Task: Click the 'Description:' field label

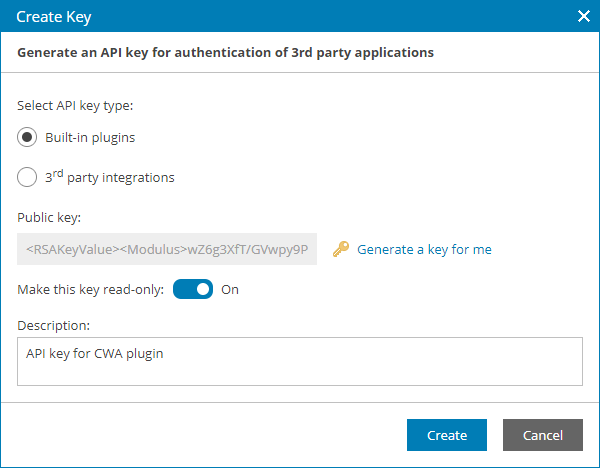Action: [54, 325]
